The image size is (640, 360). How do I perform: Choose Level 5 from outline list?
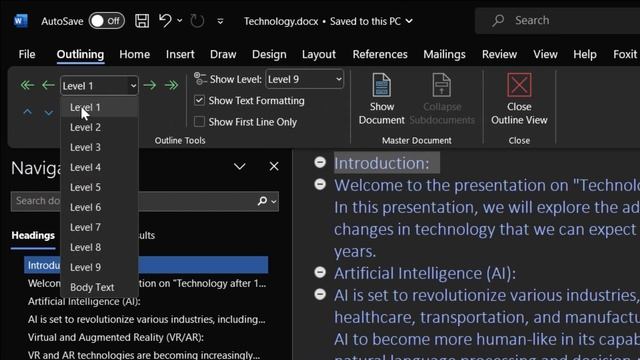pyautogui.click(x=99, y=187)
